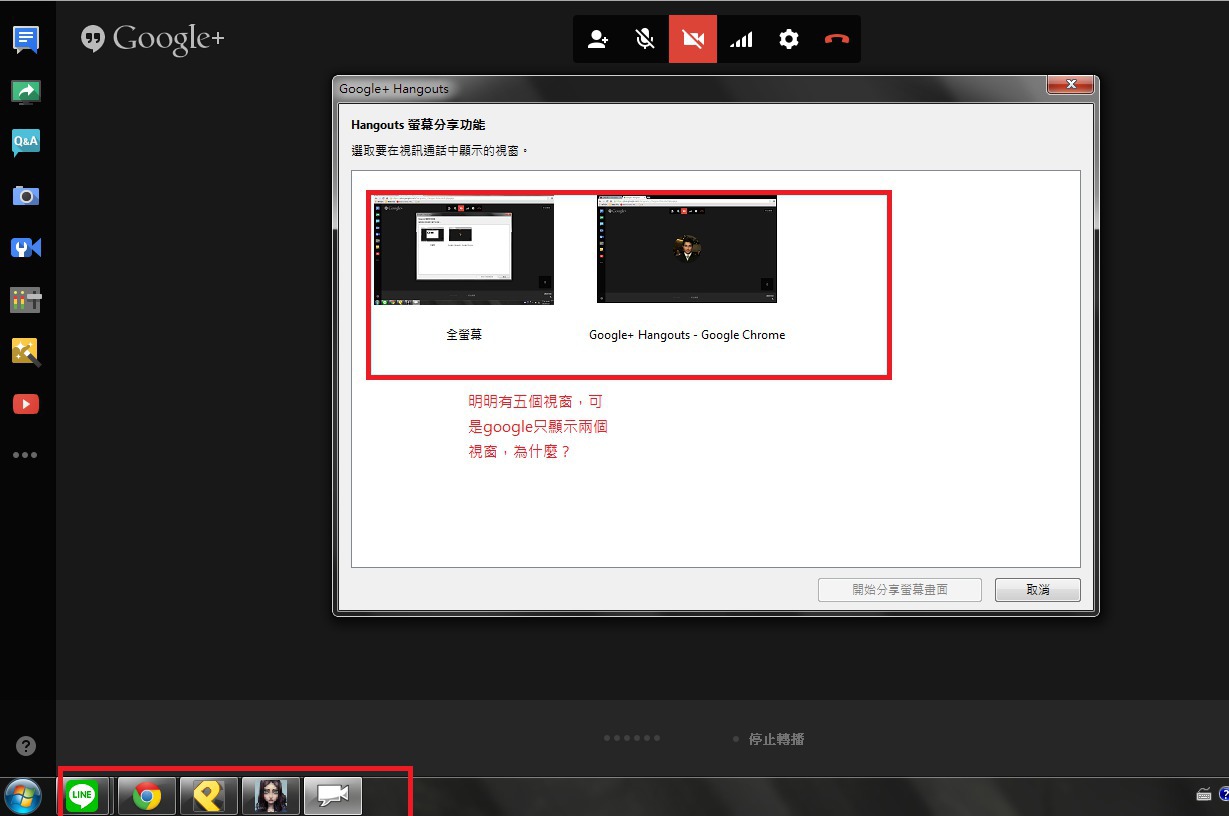Toggle the camera off button

click(x=693, y=40)
